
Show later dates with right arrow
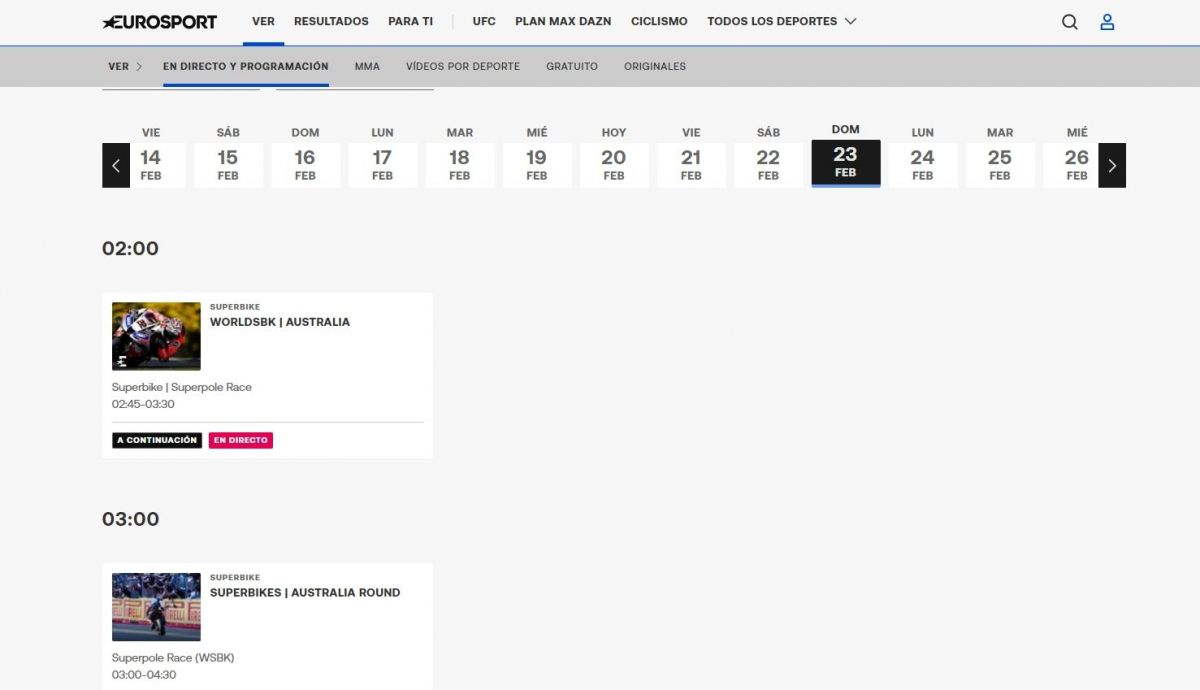pyautogui.click(x=1112, y=166)
